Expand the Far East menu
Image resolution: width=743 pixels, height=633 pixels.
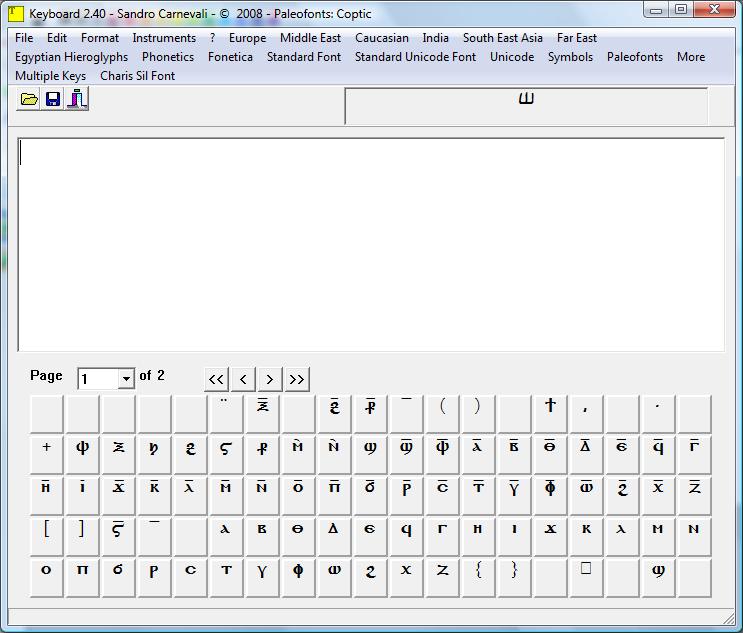coord(577,38)
